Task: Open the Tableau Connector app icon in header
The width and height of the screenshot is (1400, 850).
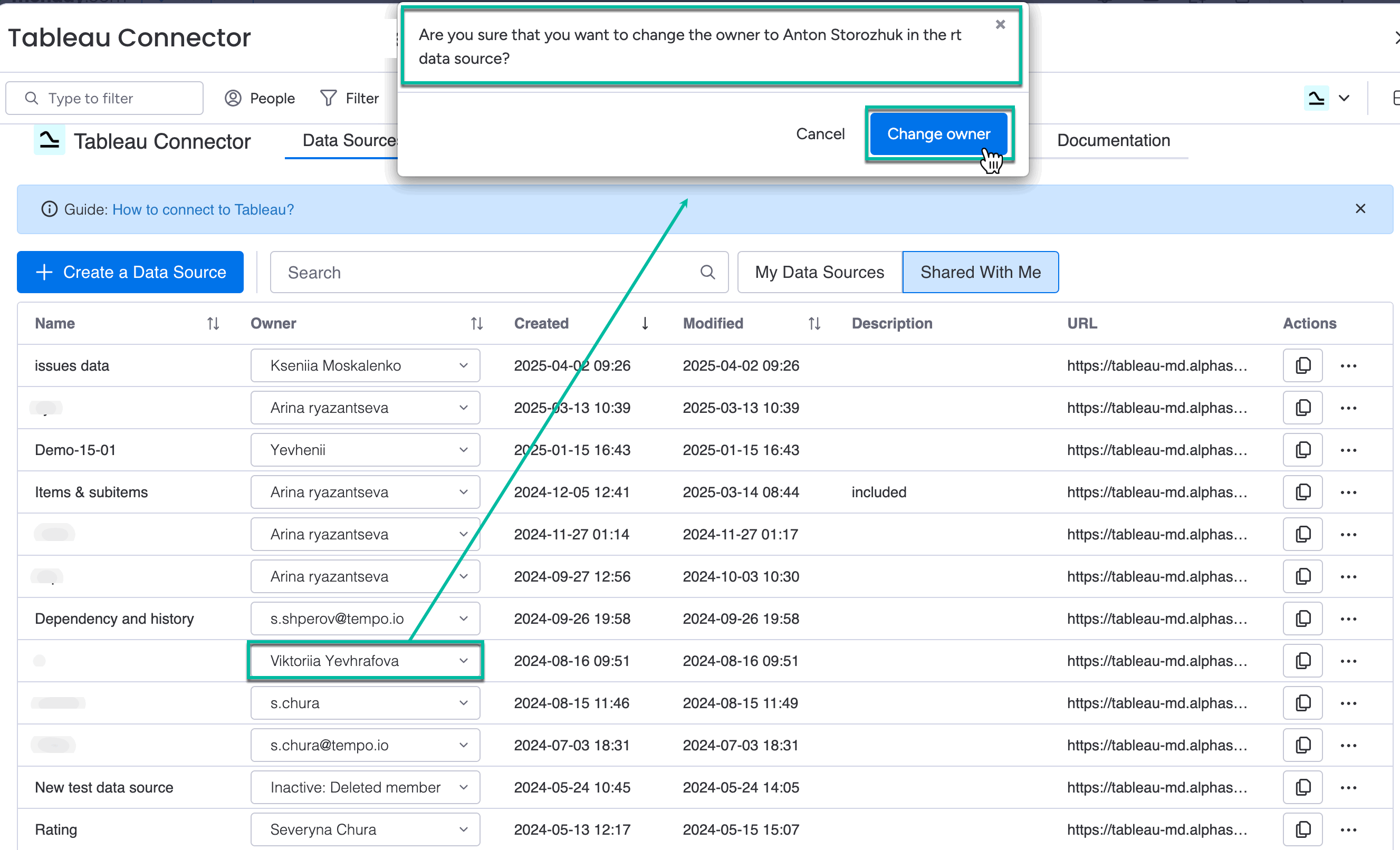Action: [x=49, y=140]
